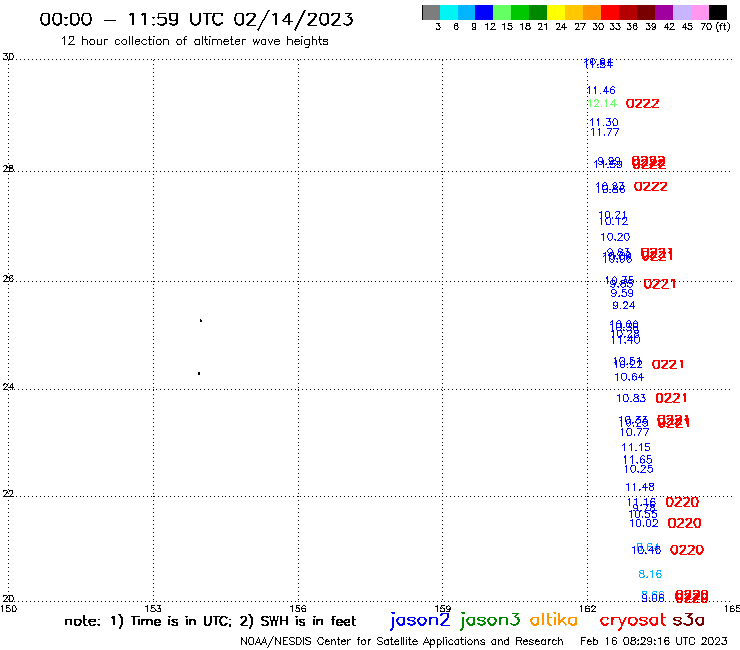The image size is (740, 650).
Task: Pick the light green 15 ft legend swatch
Action: click(x=502, y=12)
